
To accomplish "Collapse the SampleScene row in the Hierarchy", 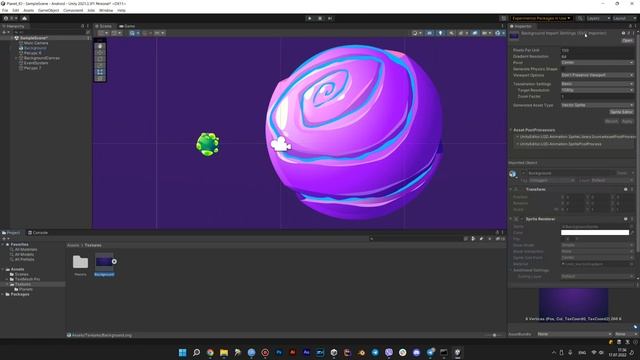I will [12, 38].
